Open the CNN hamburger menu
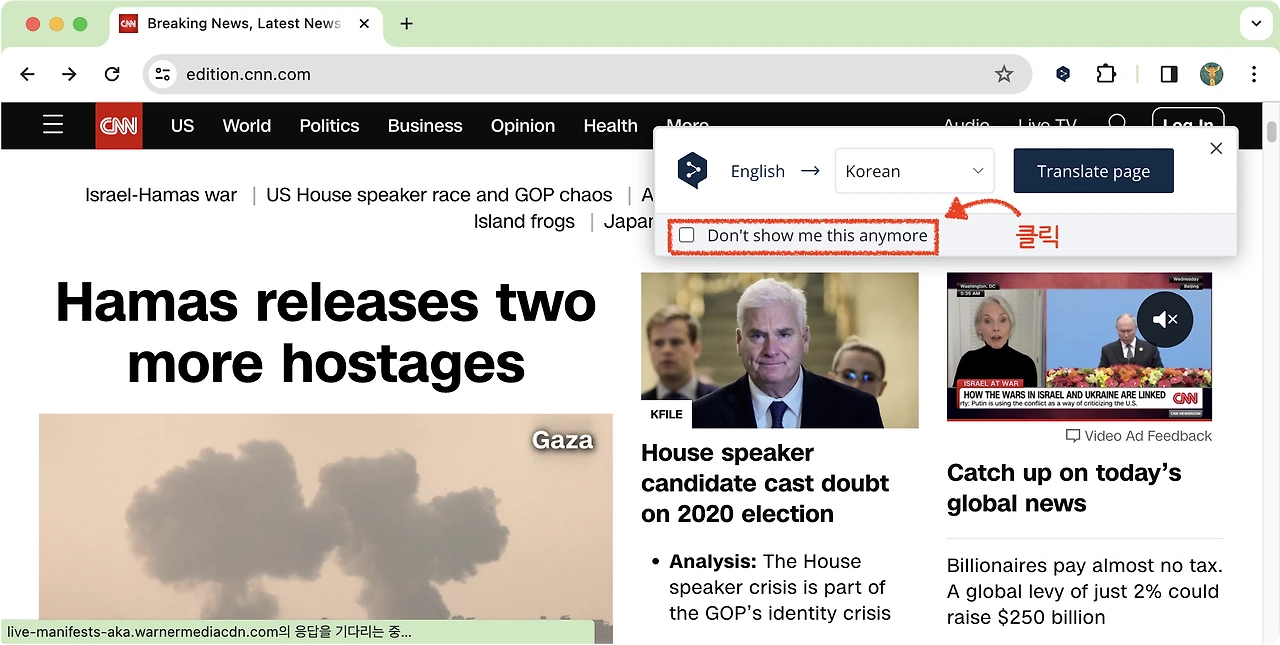 [x=53, y=125]
